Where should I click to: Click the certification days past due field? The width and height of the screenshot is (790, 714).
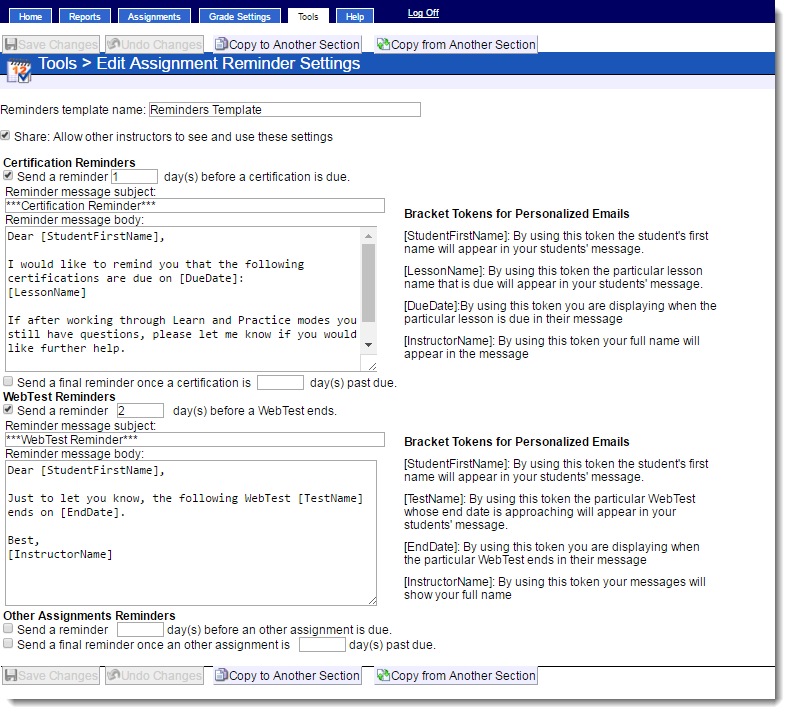pos(280,382)
